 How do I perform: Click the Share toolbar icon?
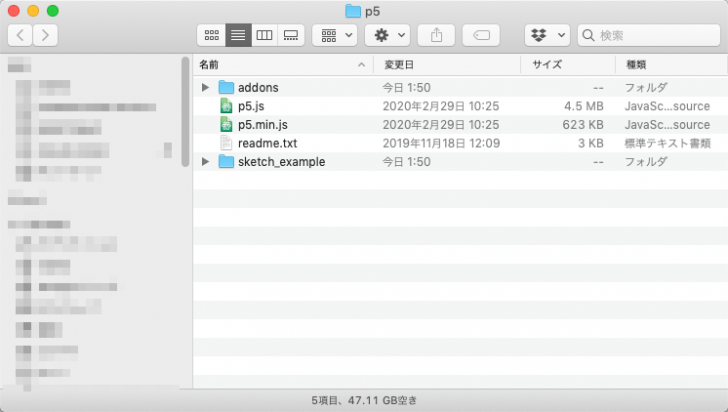point(436,35)
